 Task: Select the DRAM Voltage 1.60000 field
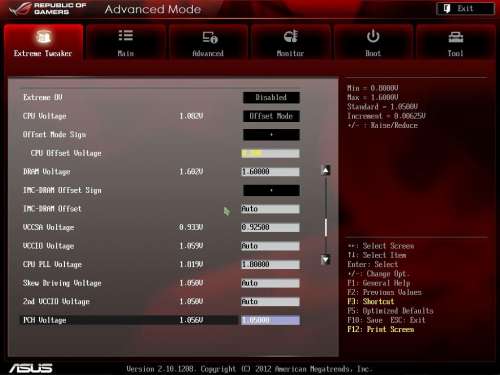click(x=270, y=172)
